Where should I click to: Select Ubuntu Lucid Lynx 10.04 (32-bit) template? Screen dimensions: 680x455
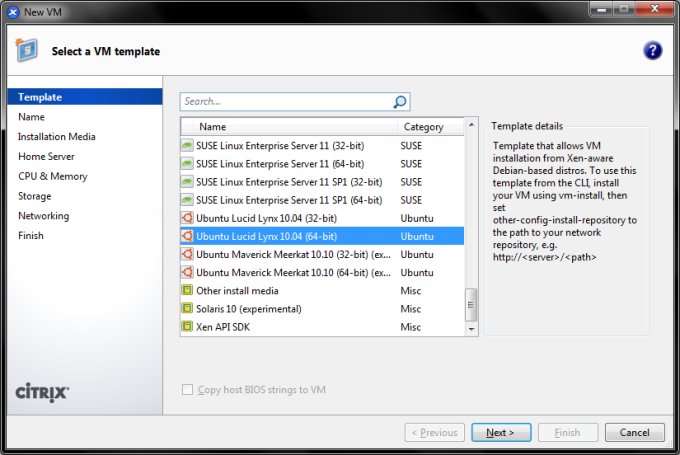(322, 218)
